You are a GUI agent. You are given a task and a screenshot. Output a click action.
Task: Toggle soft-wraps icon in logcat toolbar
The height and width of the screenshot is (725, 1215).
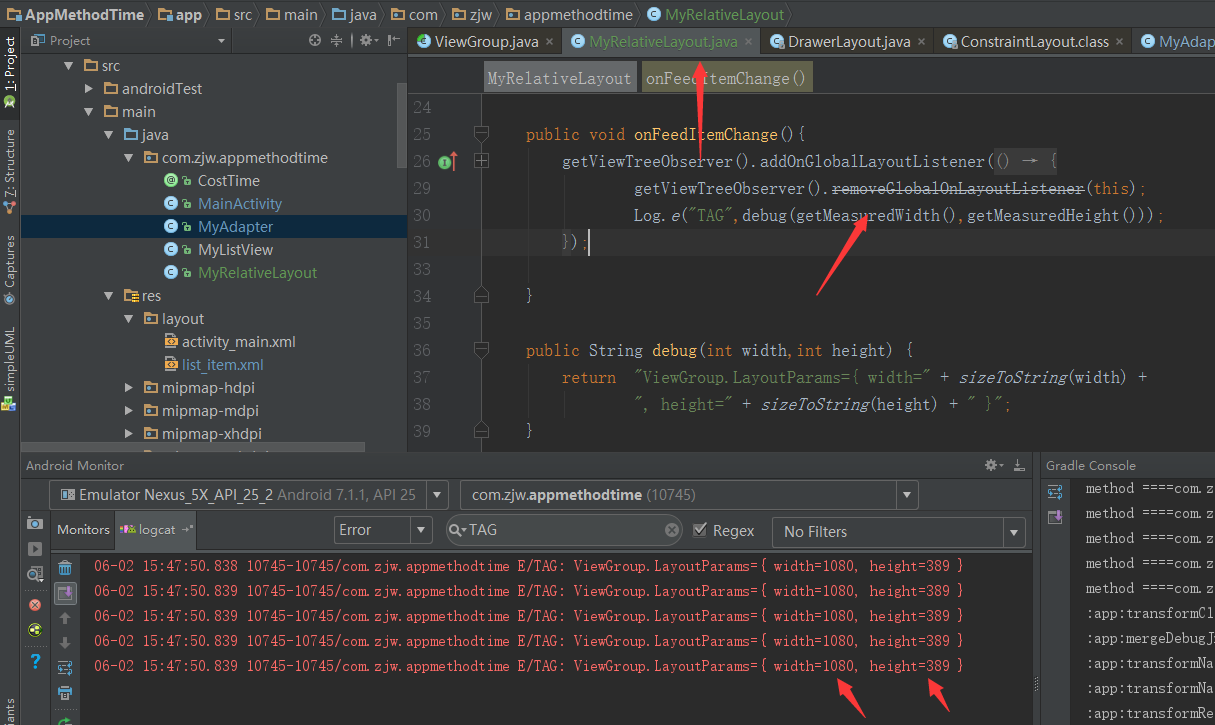(65, 668)
